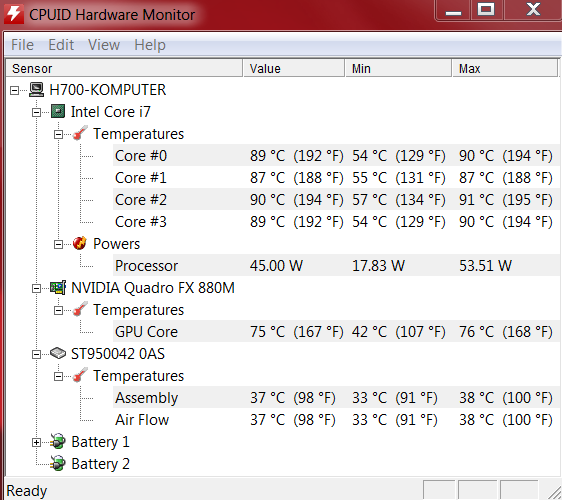Collapse the H700-KOMPUTER root node
Viewport: 562px width, 500px height.
click(x=14, y=90)
